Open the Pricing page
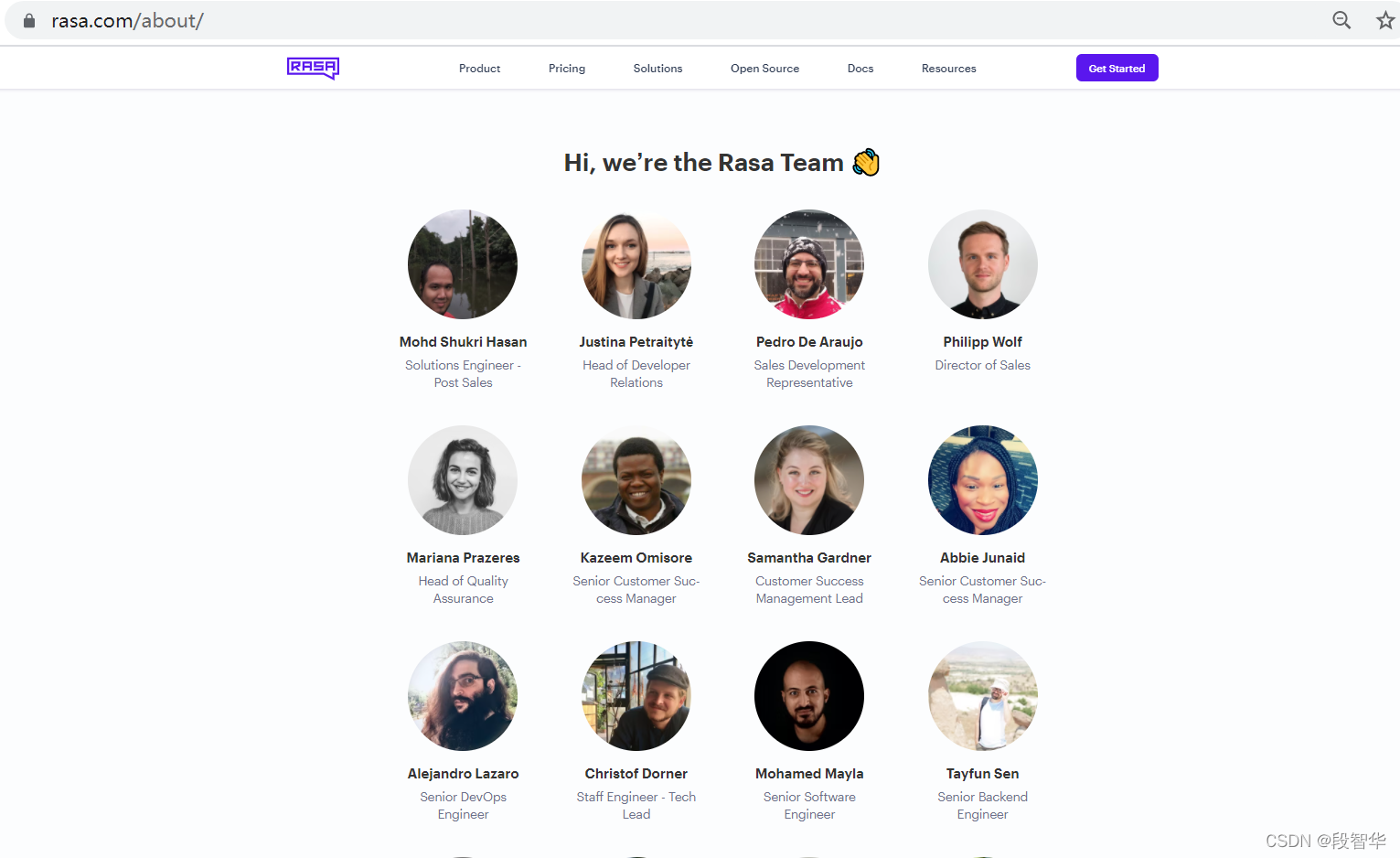 tap(567, 69)
